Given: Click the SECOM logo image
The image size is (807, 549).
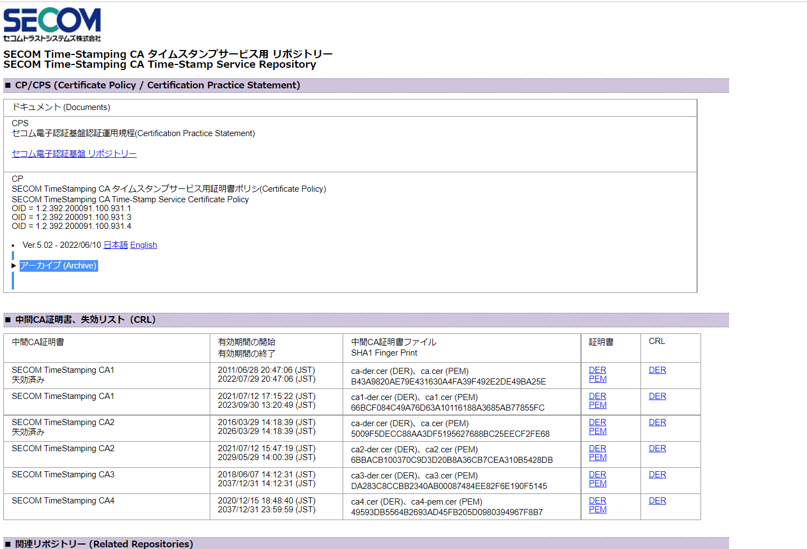Looking at the screenshot, I should (x=52, y=24).
